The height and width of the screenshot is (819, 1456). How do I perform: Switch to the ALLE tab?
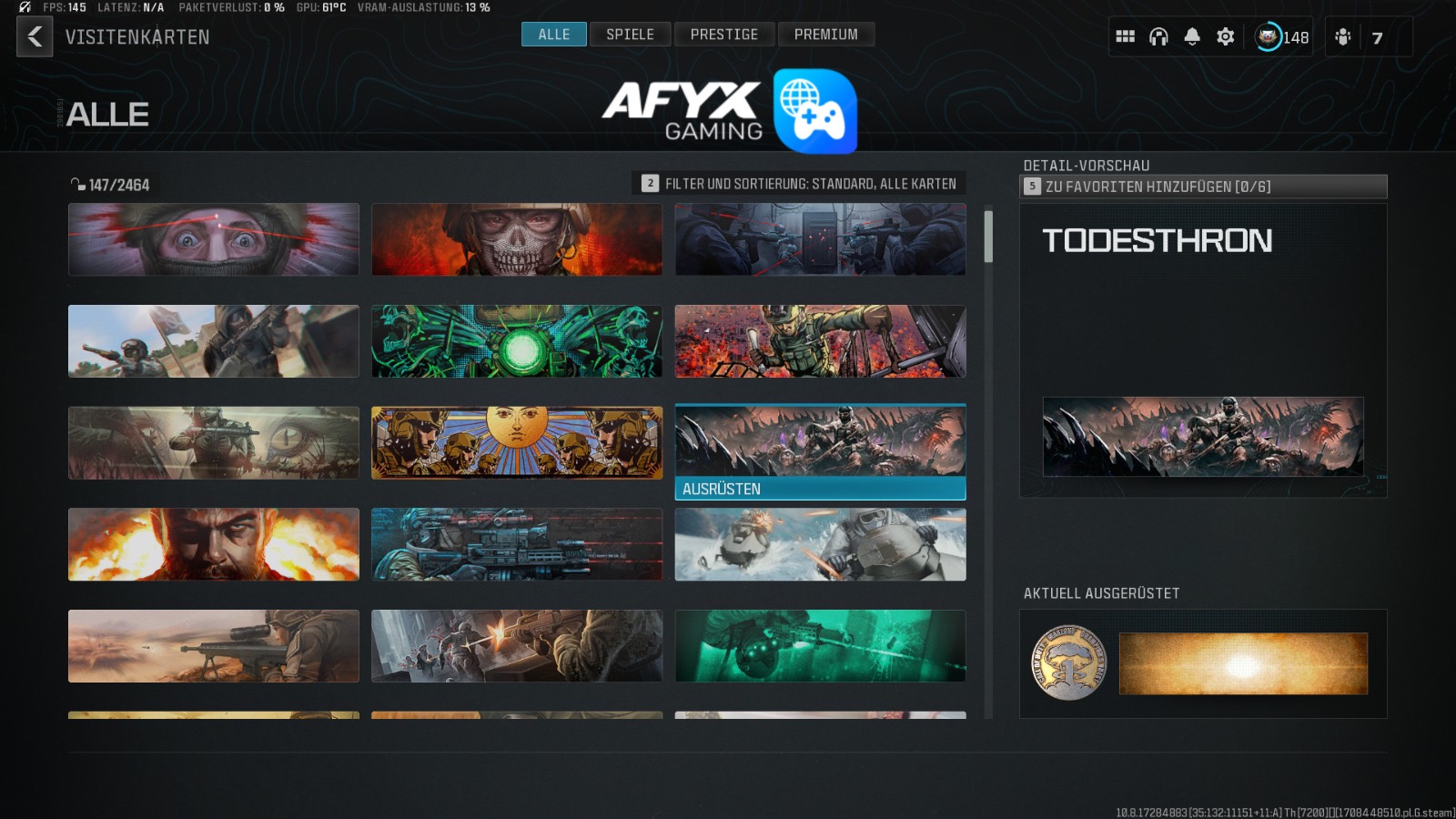coord(553,35)
